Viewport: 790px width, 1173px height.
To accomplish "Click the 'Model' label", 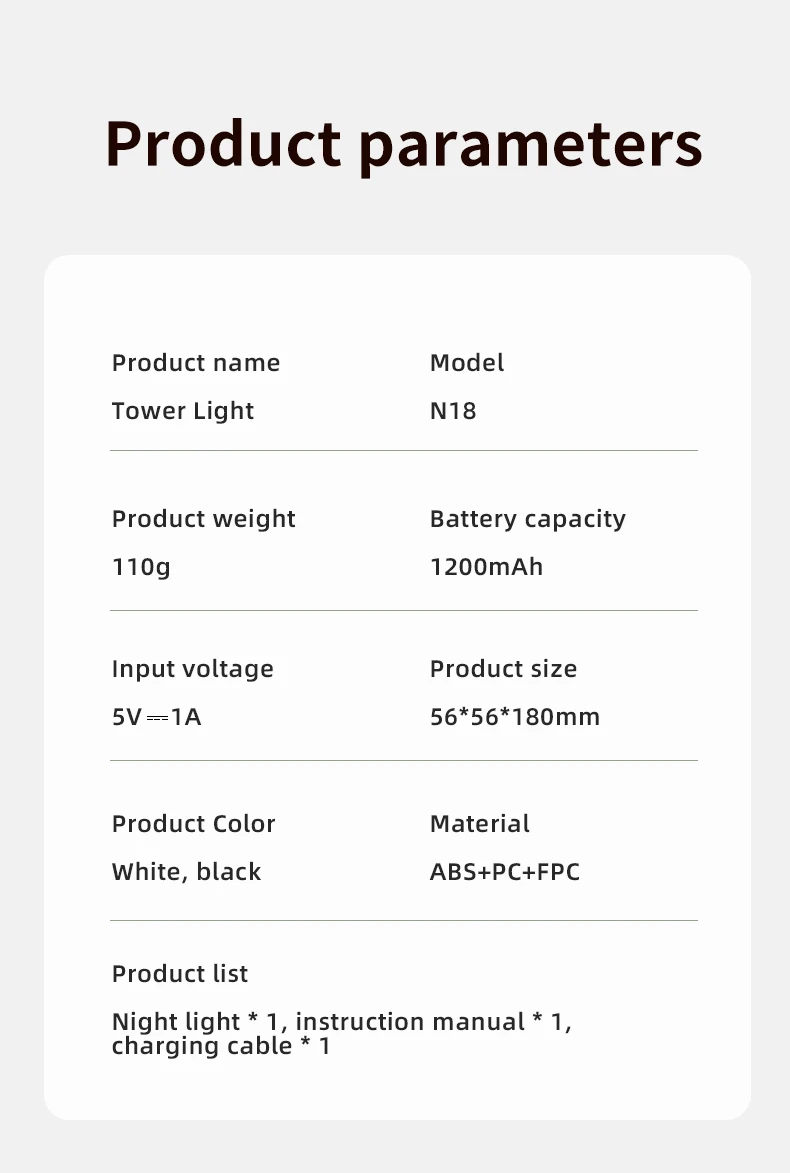I will pyautogui.click(x=467, y=363).
